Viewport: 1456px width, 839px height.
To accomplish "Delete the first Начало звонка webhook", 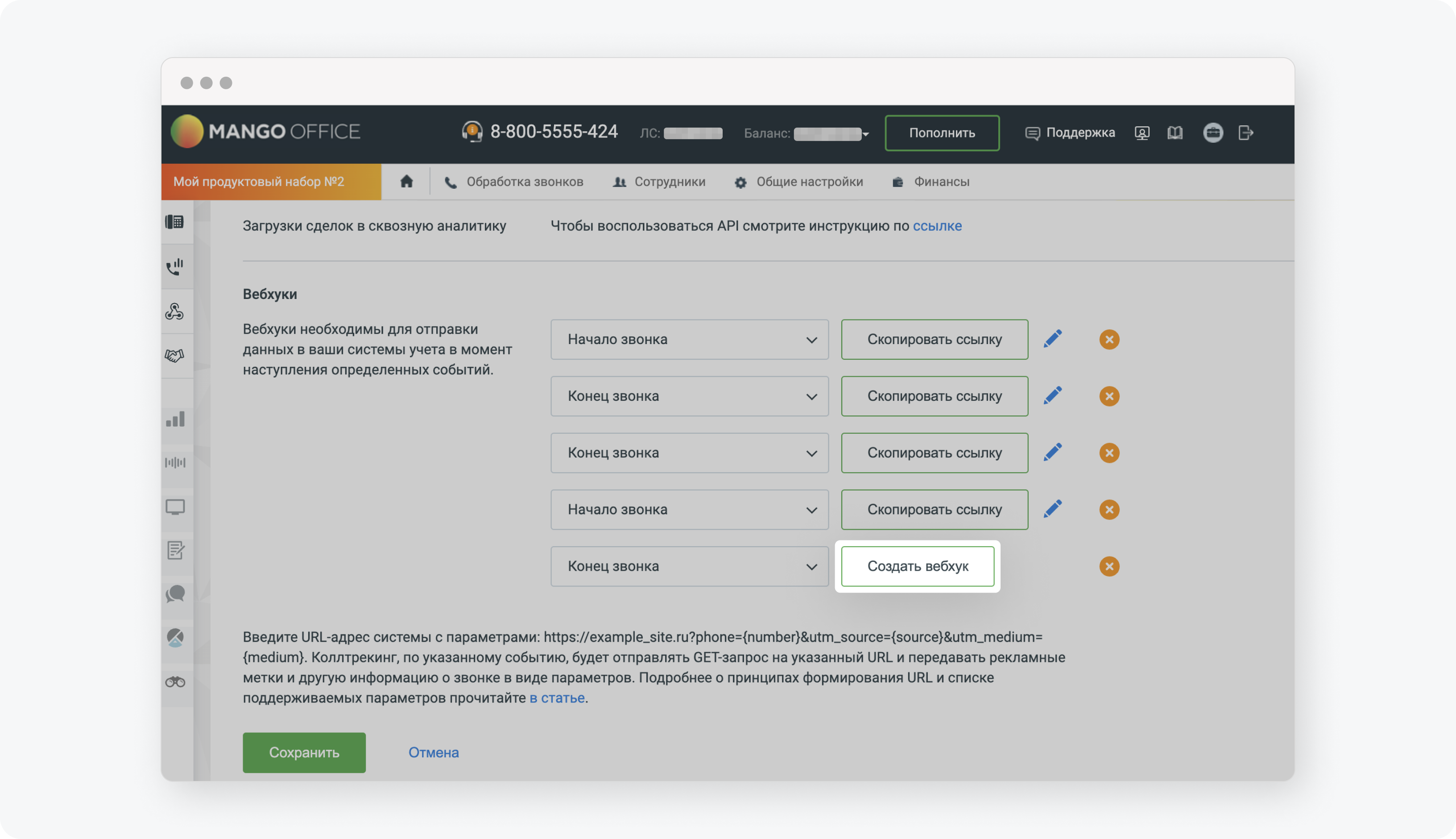I will click(1109, 340).
